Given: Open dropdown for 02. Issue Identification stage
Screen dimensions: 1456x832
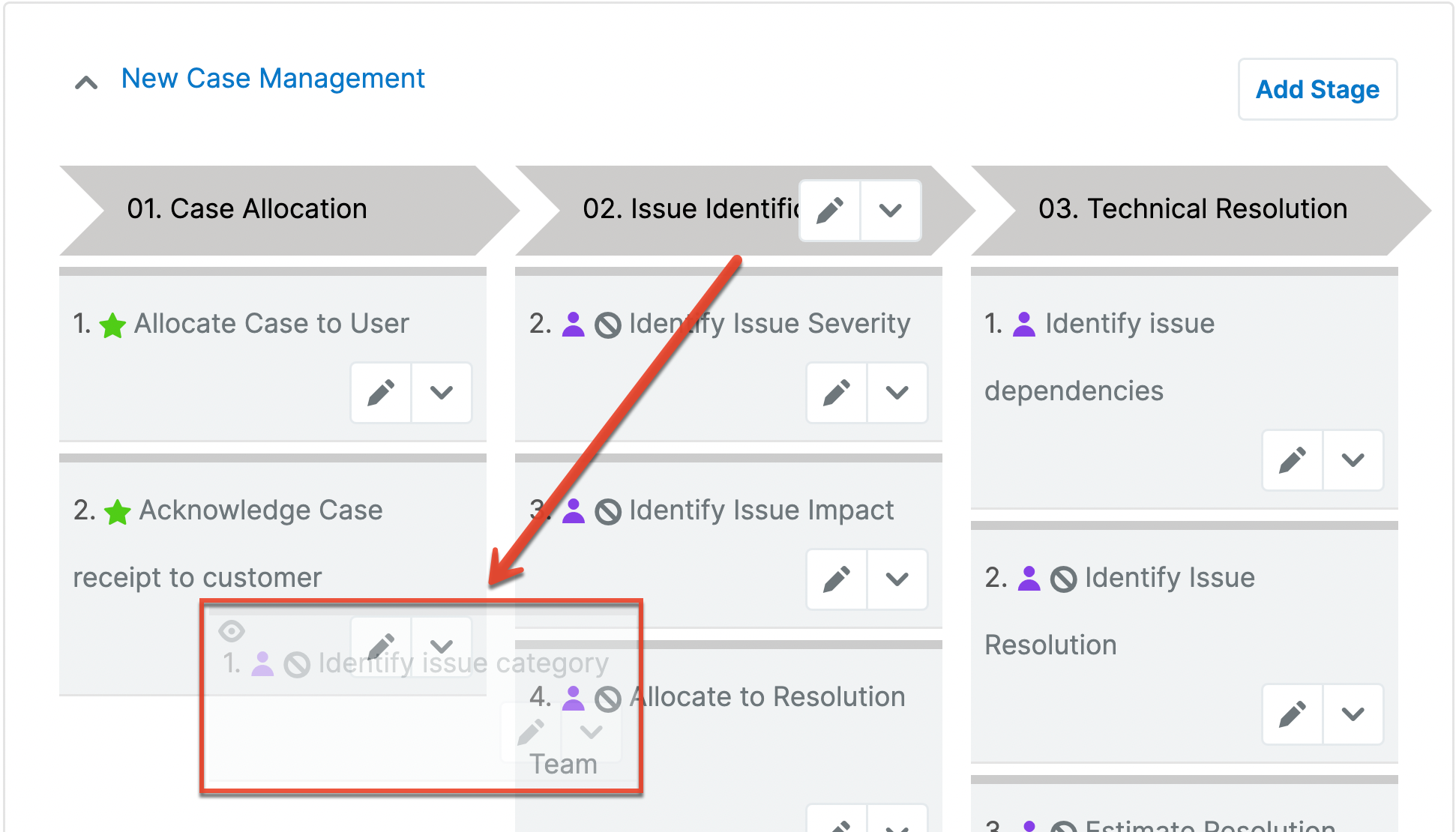Looking at the screenshot, I should pos(891,211).
